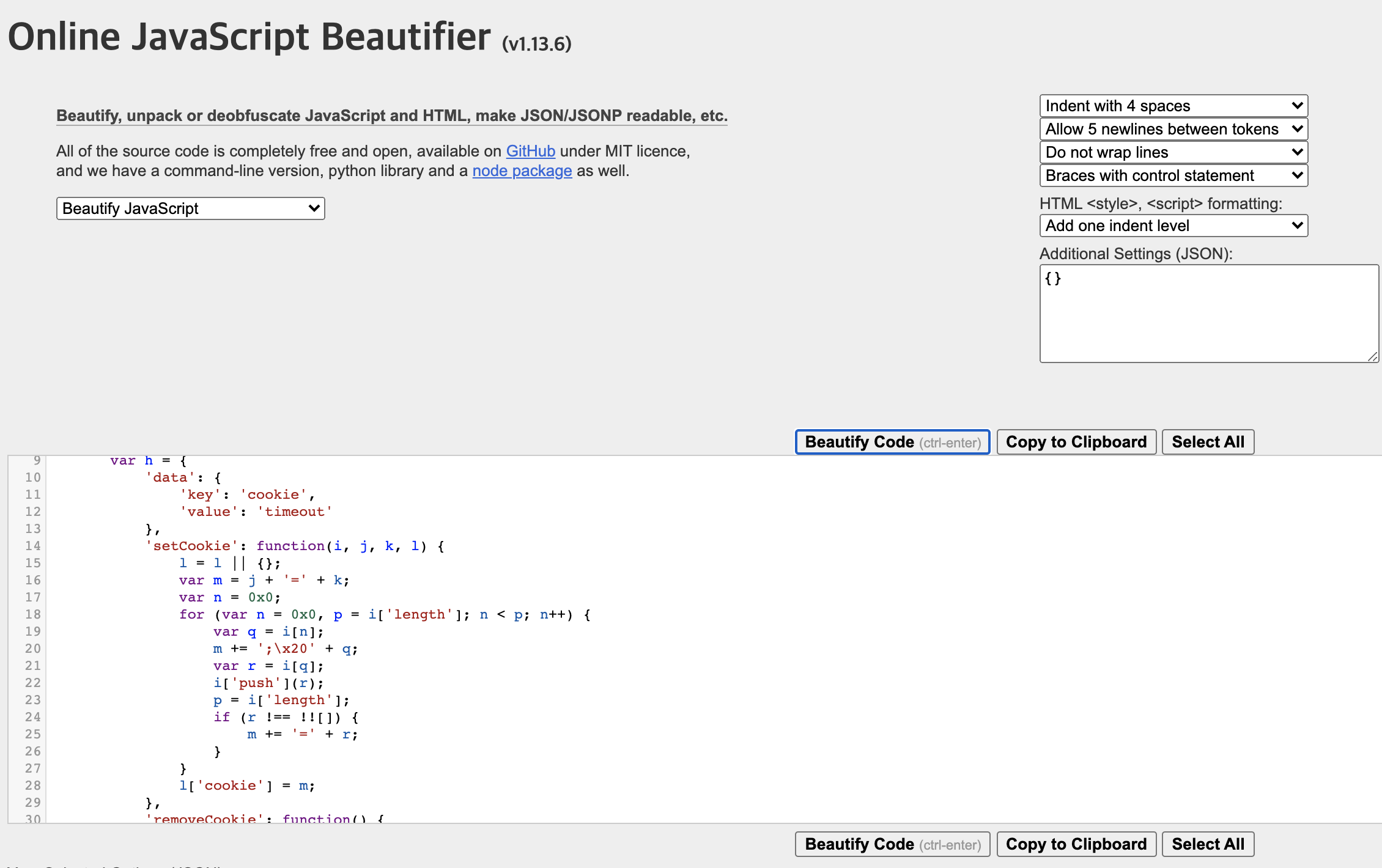1382x868 pixels.
Task: Open the indent size dropdown
Action: [1173, 106]
